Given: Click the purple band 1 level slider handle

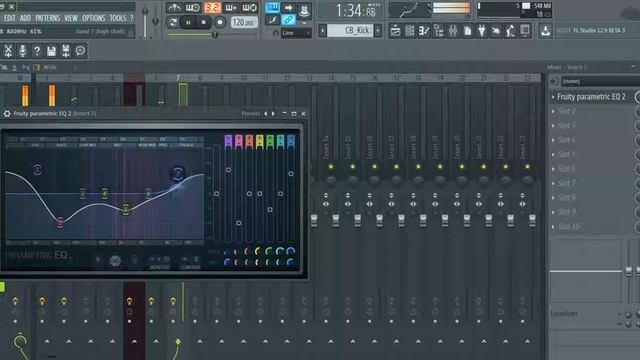Looking at the screenshot, I should coord(228,169).
